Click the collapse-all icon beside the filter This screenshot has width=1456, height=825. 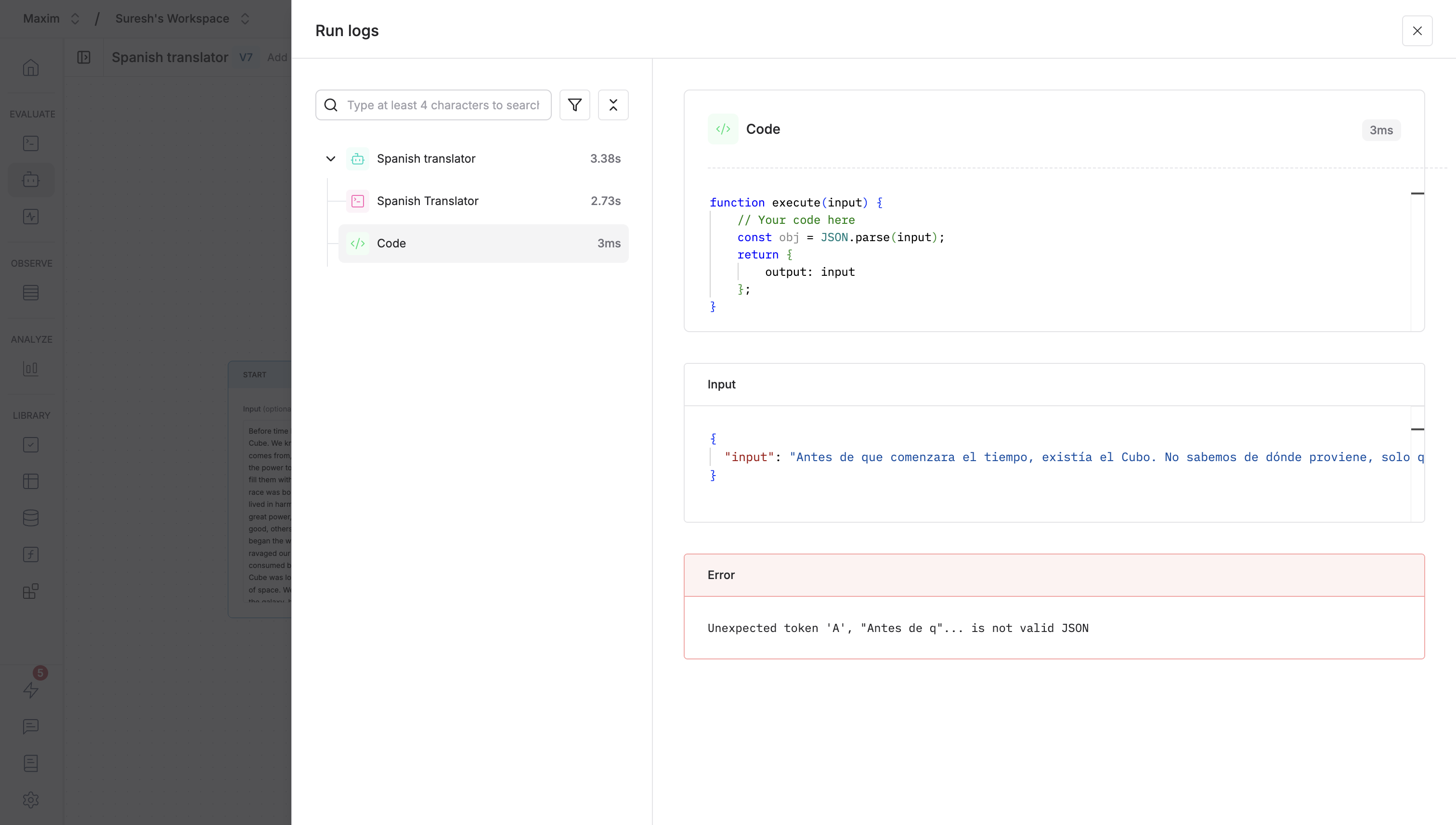tap(612, 105)
